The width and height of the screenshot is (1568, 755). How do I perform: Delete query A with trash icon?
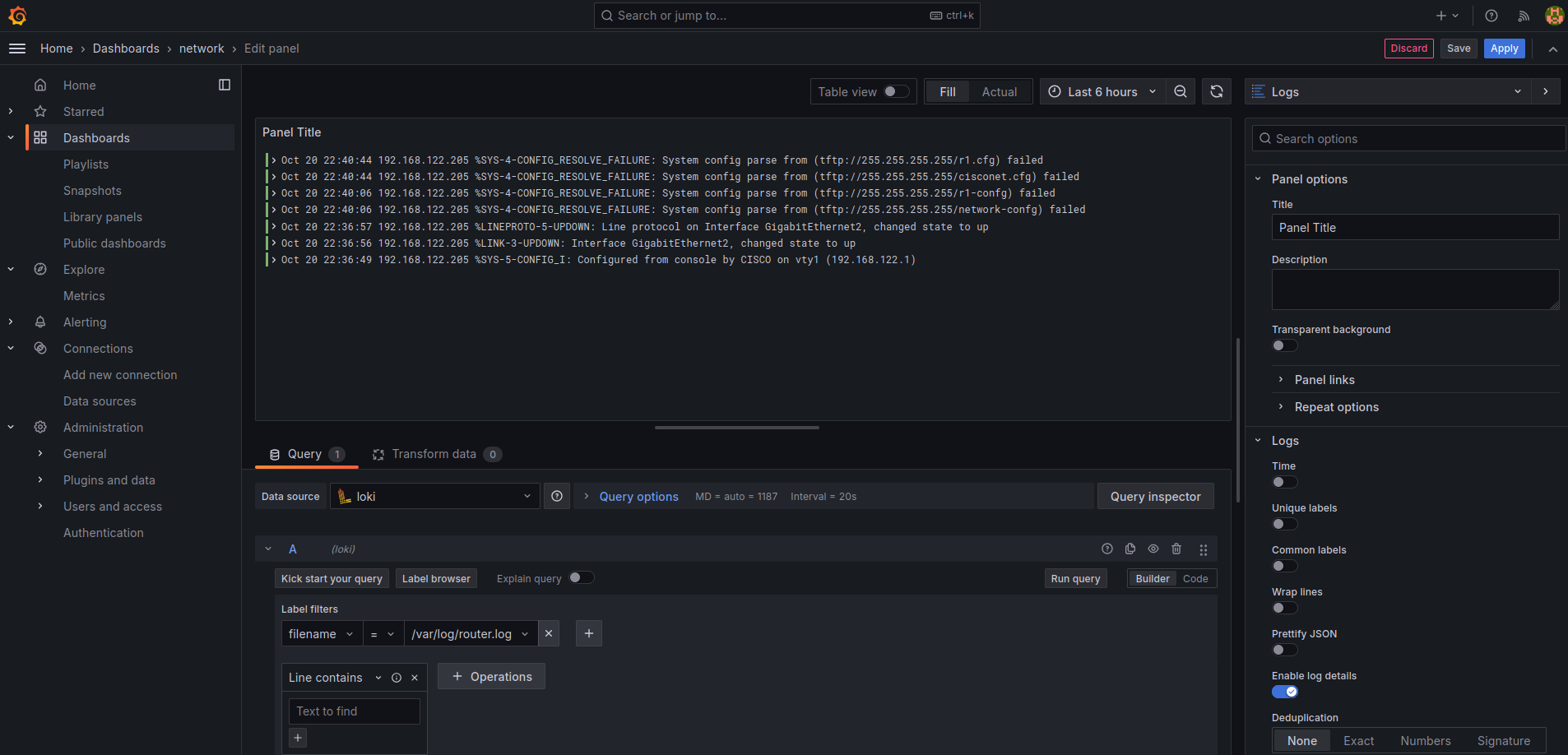coord(1176,549)
